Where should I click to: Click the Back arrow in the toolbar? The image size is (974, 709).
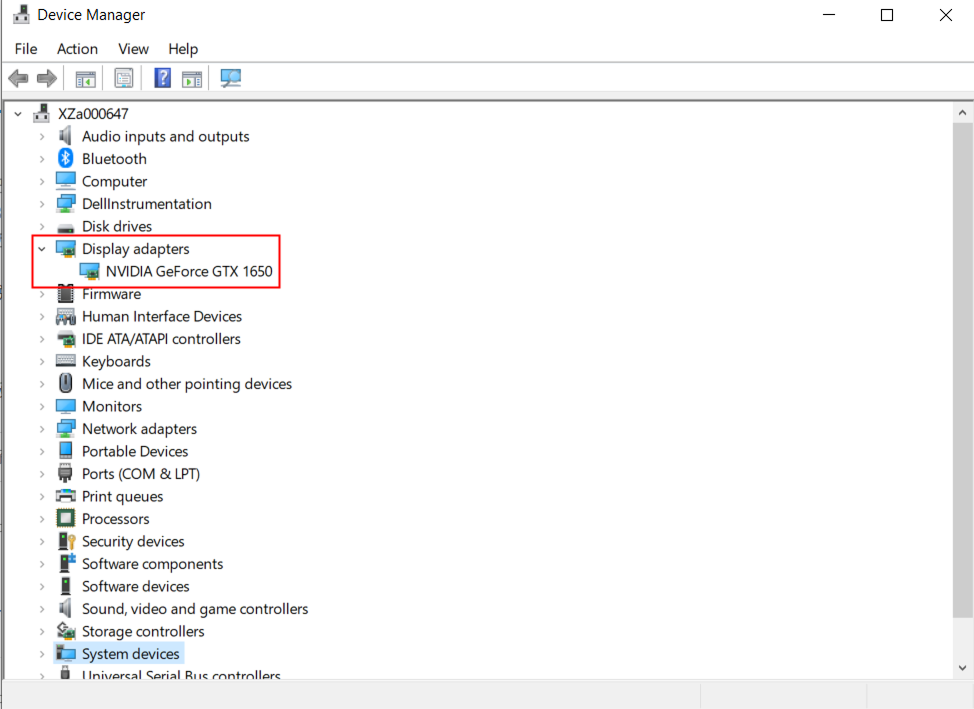pyautogui.click(x=18, y=78)
